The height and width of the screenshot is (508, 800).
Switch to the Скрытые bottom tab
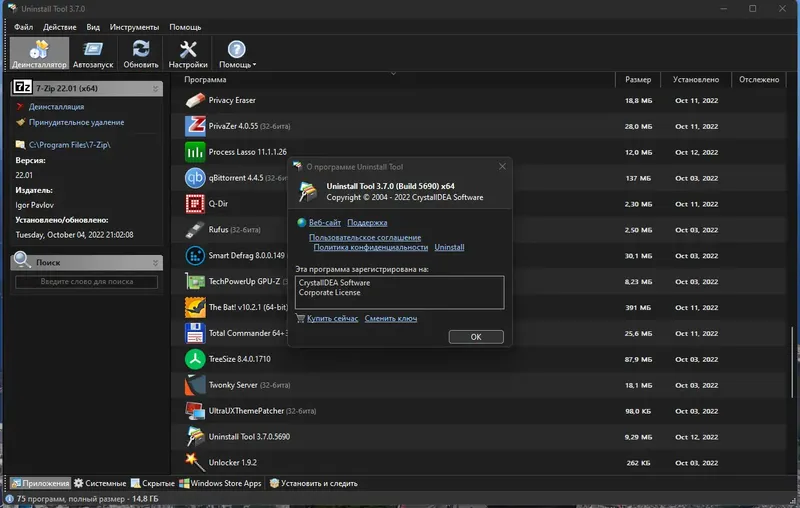[x=153, y=484]
